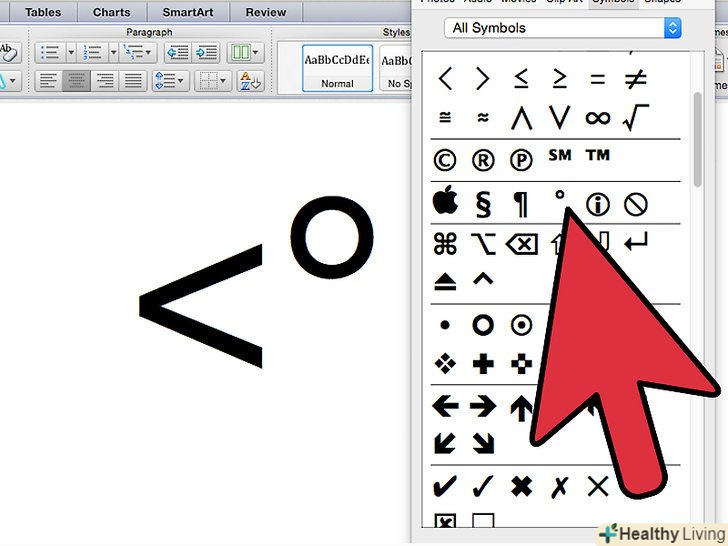Insert the right arrow symbol
This screenshot has height=546, width=728.
tap(483, 406)
